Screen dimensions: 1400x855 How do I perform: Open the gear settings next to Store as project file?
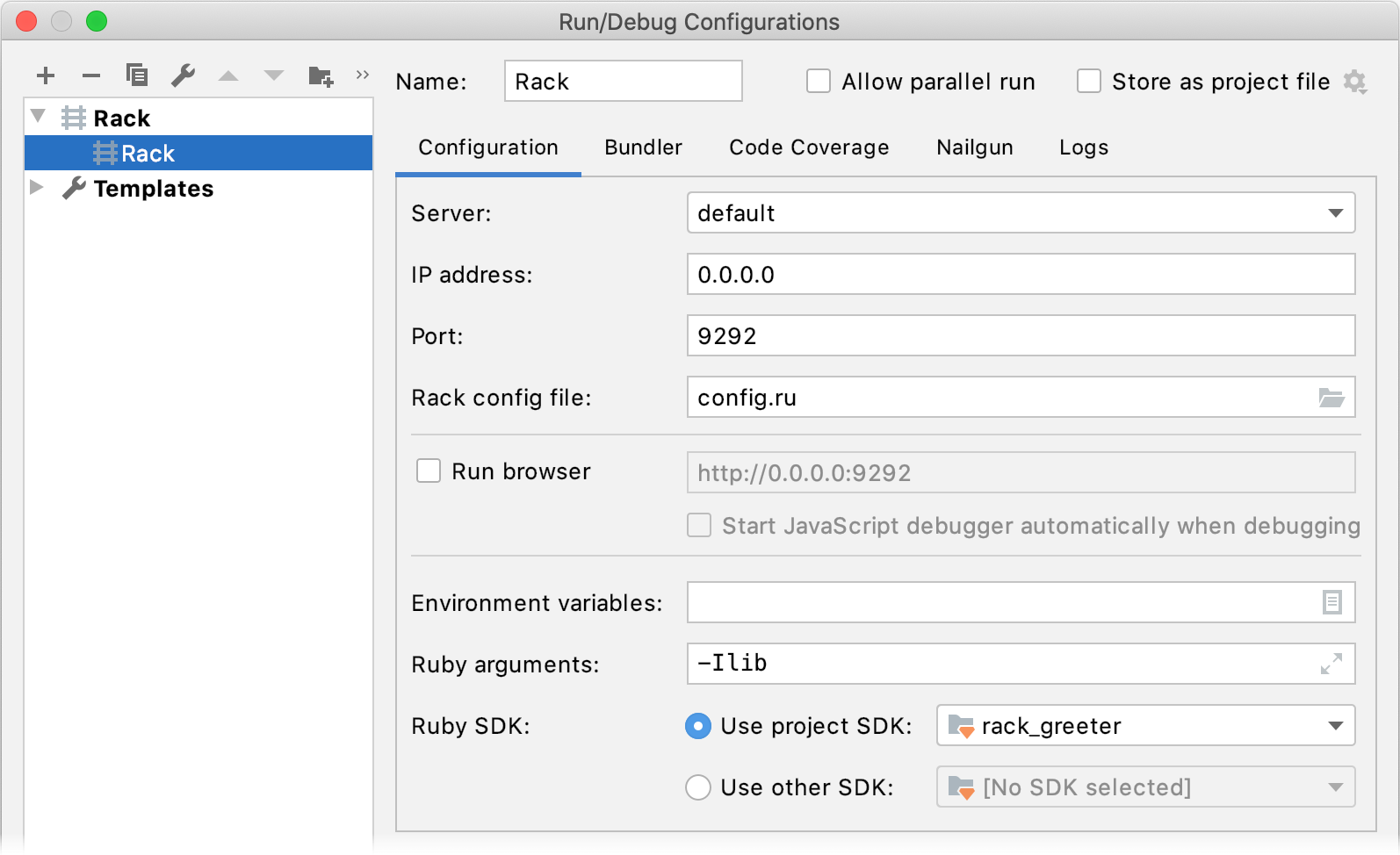coord(1355,82)
